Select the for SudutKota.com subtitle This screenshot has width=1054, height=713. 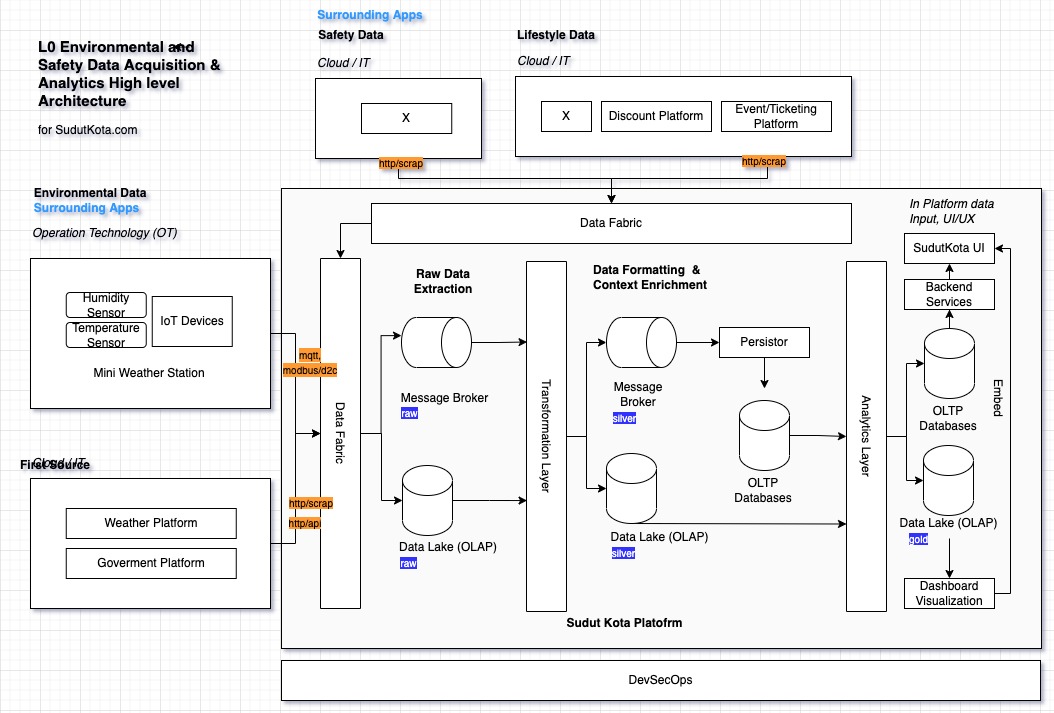click(87, 130)
